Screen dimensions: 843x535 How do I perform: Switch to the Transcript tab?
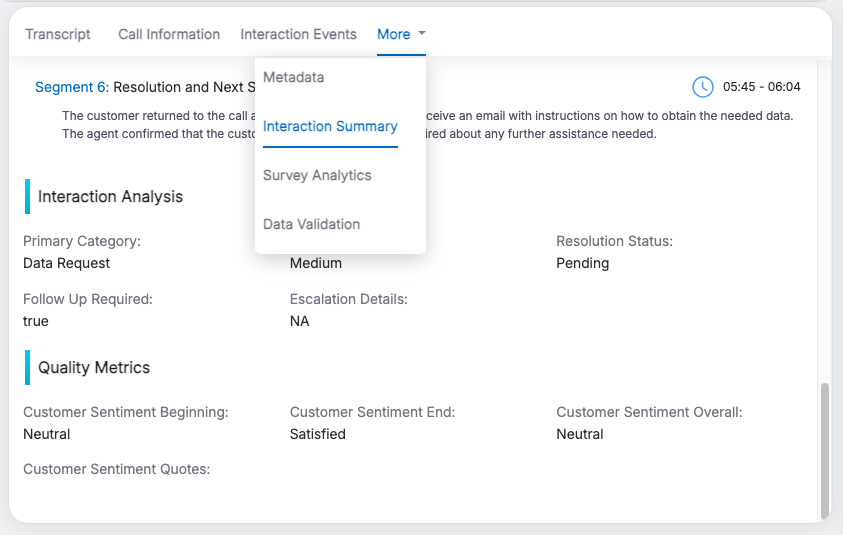pos(58,34)
